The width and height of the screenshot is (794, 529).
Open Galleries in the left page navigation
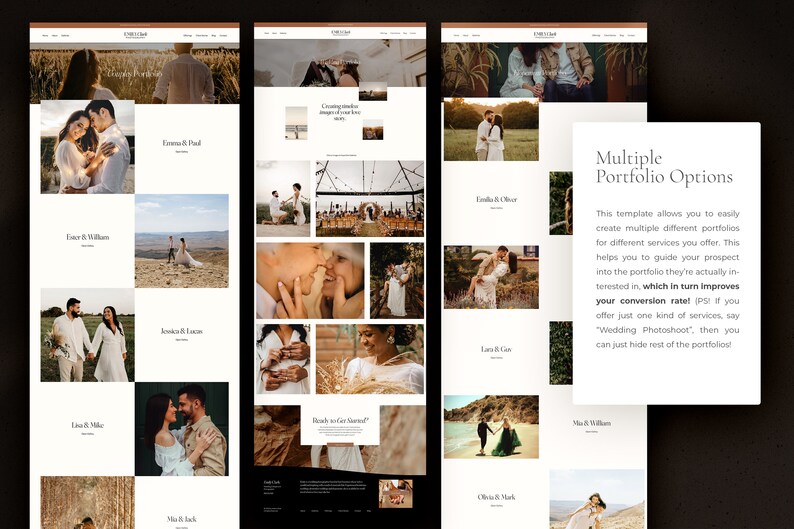[x=65, y=35]
